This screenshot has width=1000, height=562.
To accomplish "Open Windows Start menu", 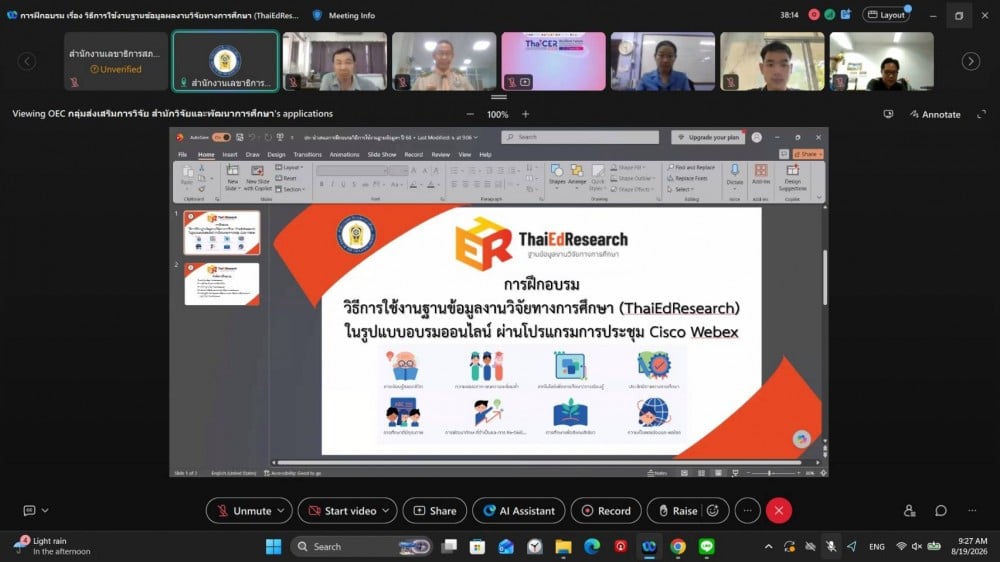I will pos(274,547).
